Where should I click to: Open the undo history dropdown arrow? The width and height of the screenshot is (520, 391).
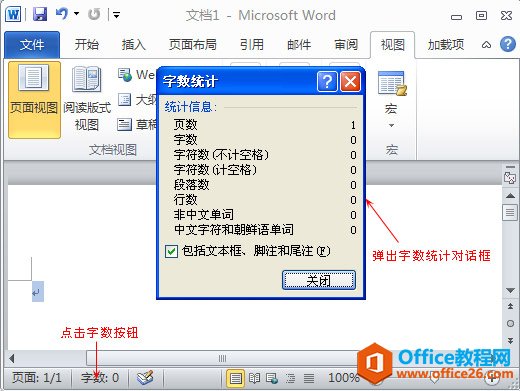click(x=76, y=14)
